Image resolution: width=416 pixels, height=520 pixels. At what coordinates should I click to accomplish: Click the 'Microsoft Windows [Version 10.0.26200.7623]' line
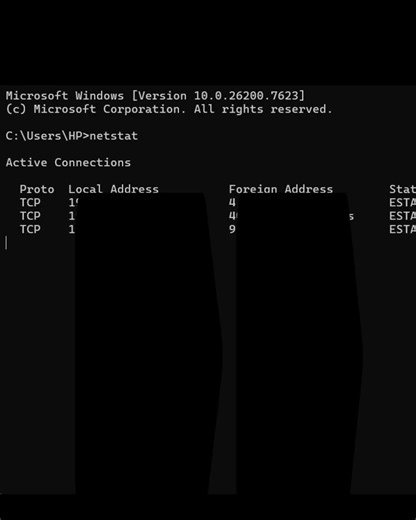155,96
